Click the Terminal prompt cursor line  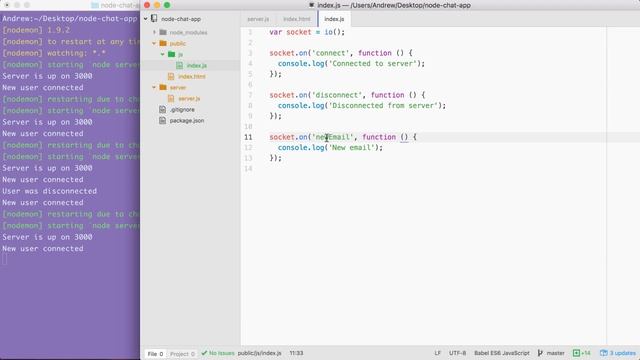(x=4, y=260)
